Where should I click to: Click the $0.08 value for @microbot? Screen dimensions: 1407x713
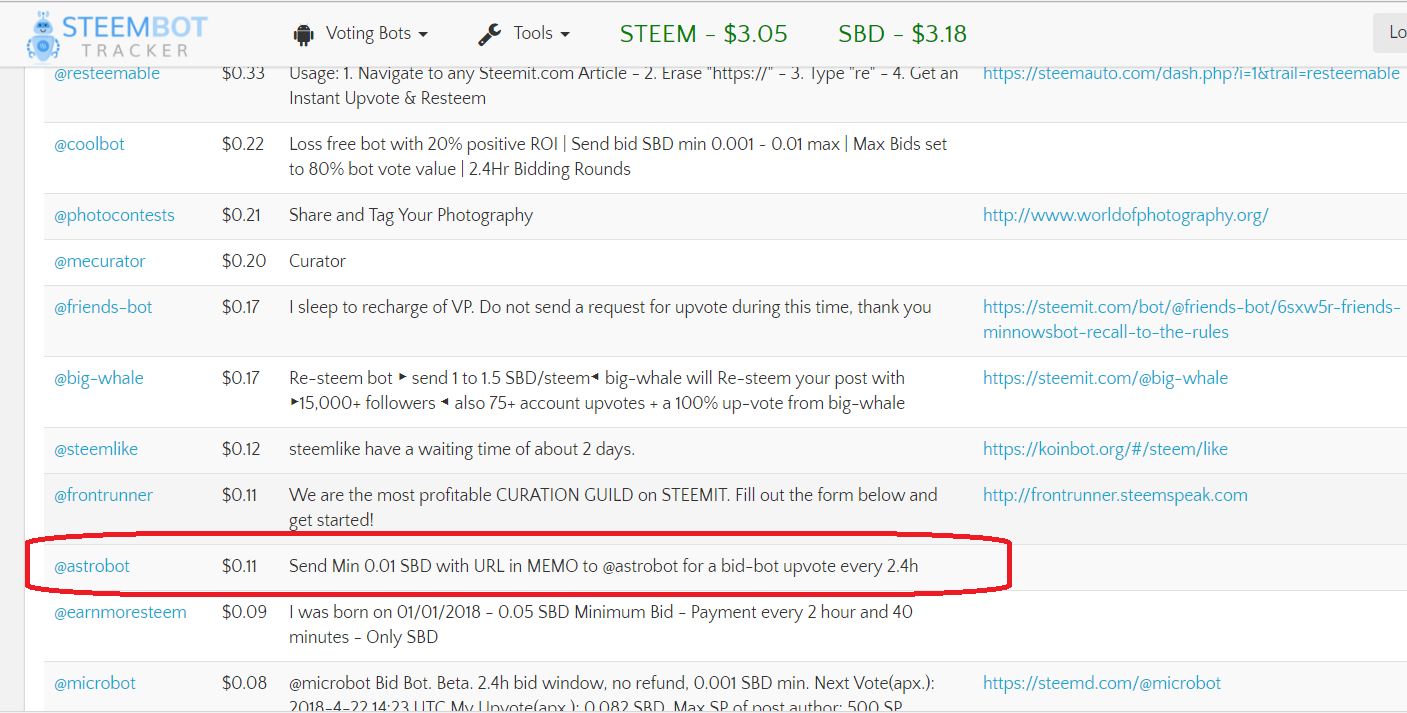pos(244,683)
